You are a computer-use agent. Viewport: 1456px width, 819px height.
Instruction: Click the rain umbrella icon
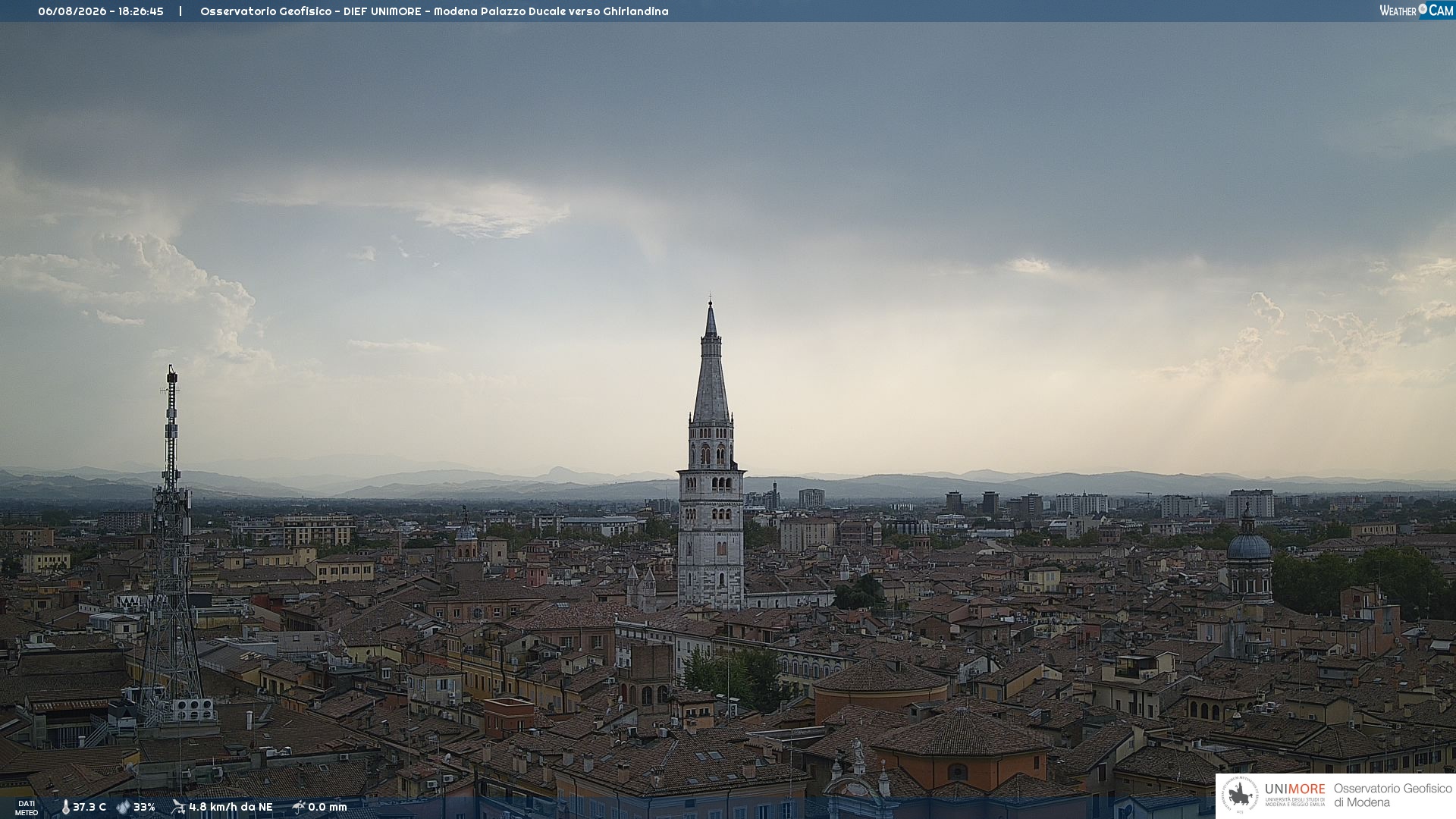(299, 807)
